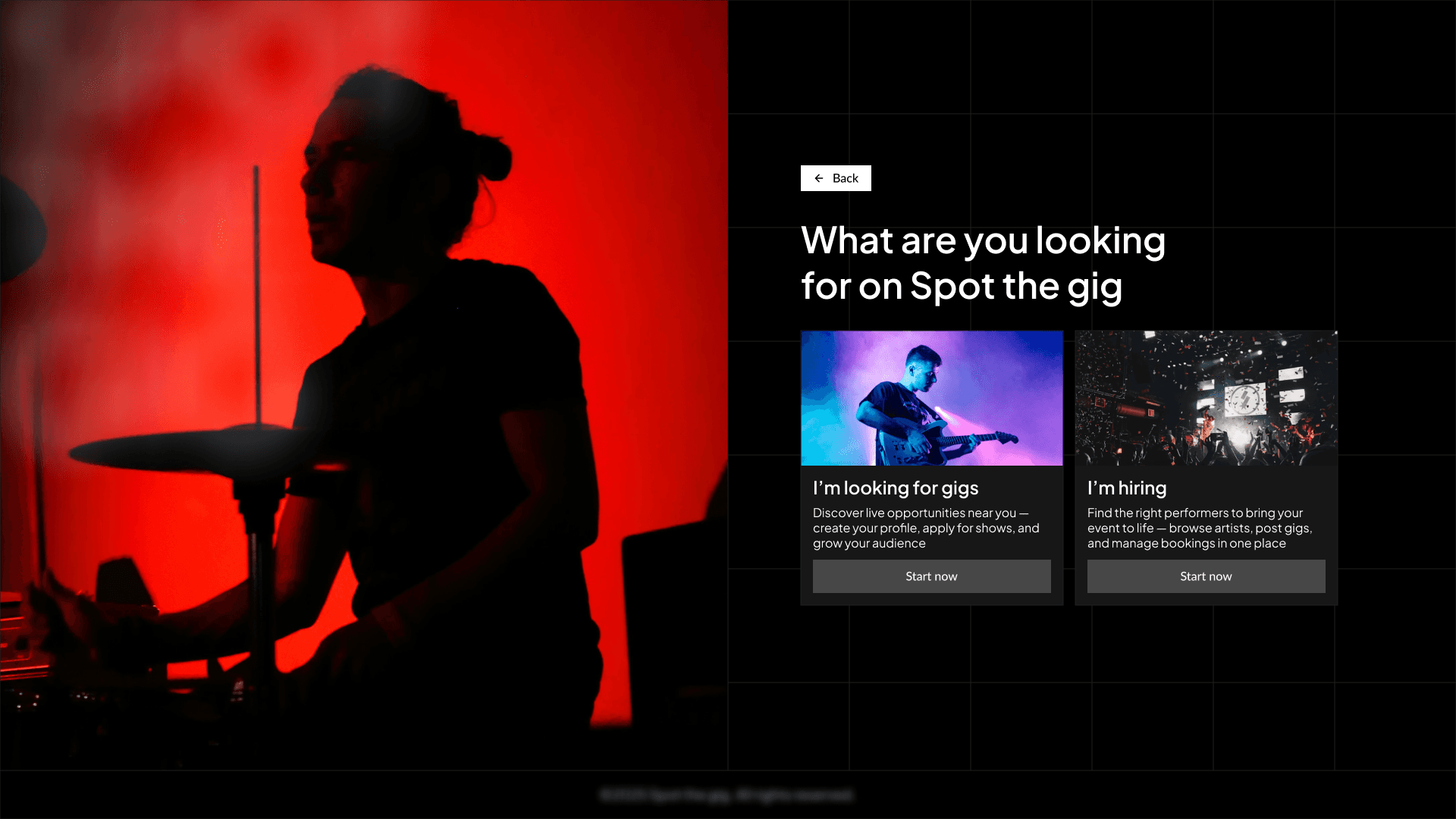Start now under I'm hiring
This screenshot has width=1456, height=819.
tap(1207, 576)
